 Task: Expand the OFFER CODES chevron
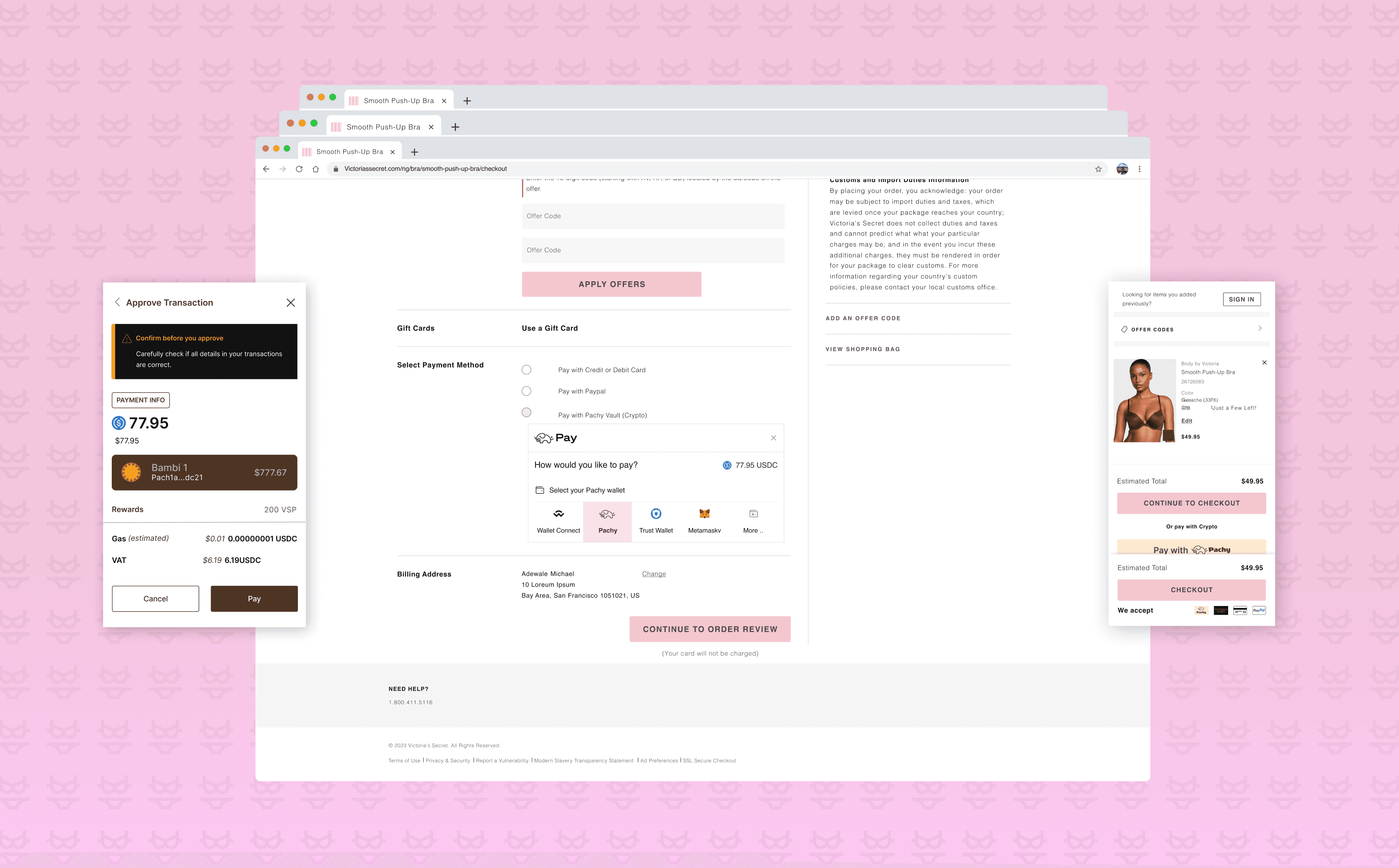click(x=1260, y=328)
